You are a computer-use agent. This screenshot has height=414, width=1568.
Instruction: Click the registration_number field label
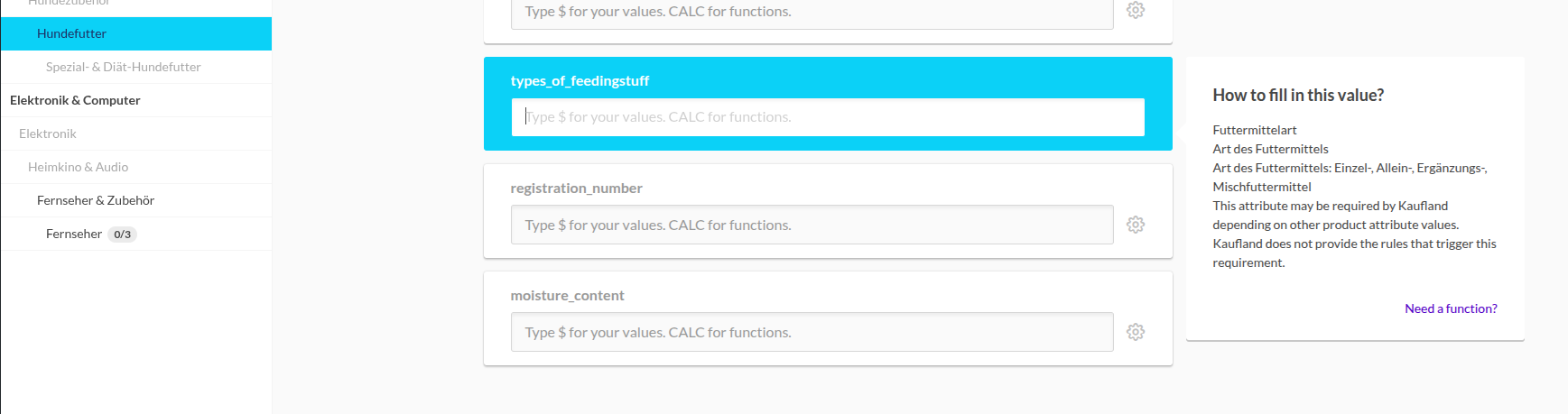point(576,189)
